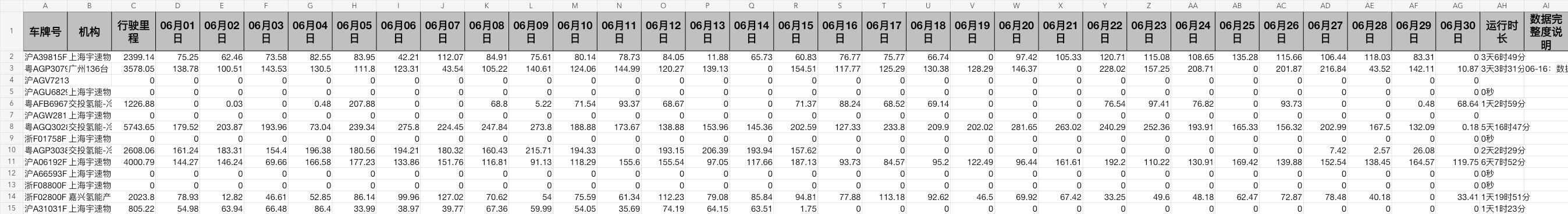
Task: Click cell containing 2399.14
Action: coord(133,57)
